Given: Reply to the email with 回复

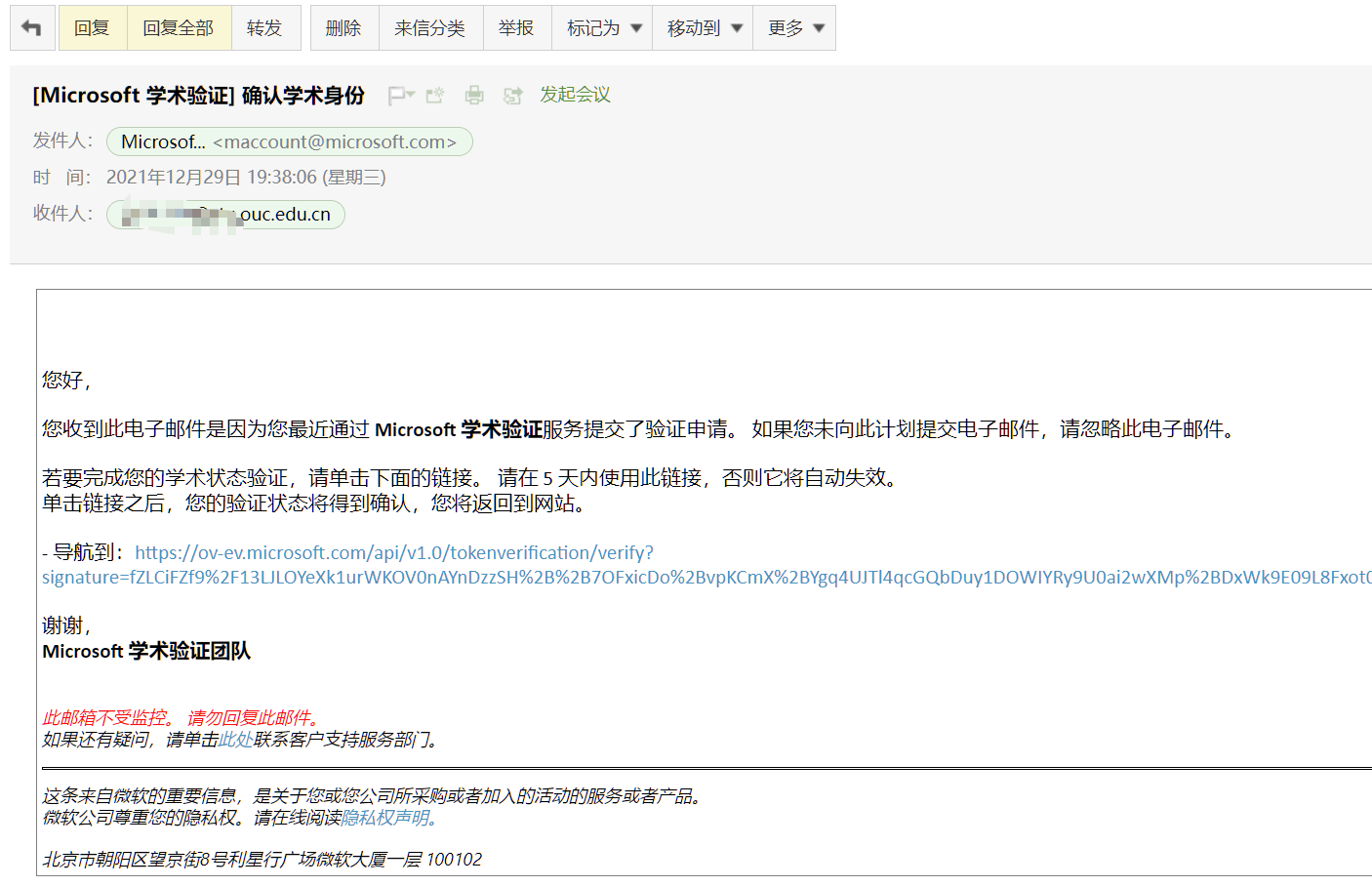Looking at the screenshot, I should coord(93,28).
